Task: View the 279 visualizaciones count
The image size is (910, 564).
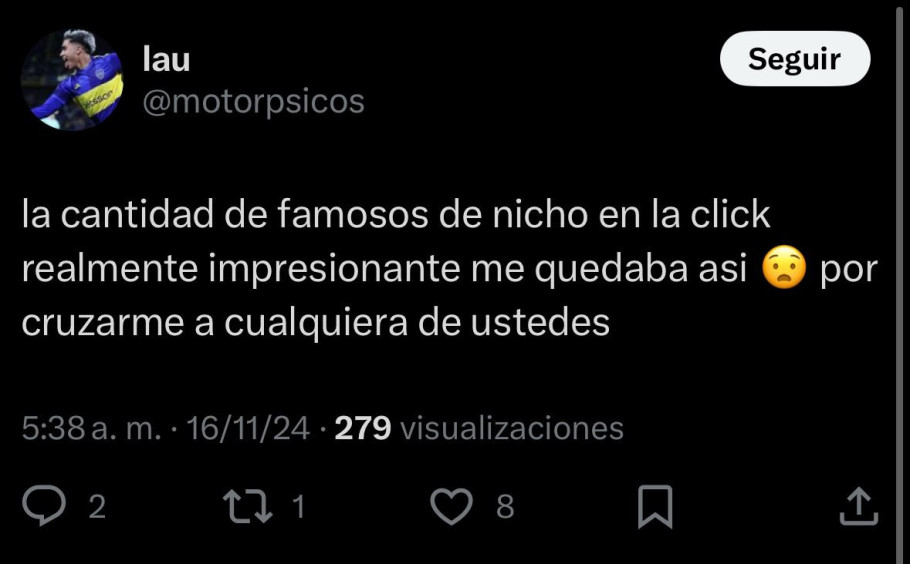Action: point(479,428)
